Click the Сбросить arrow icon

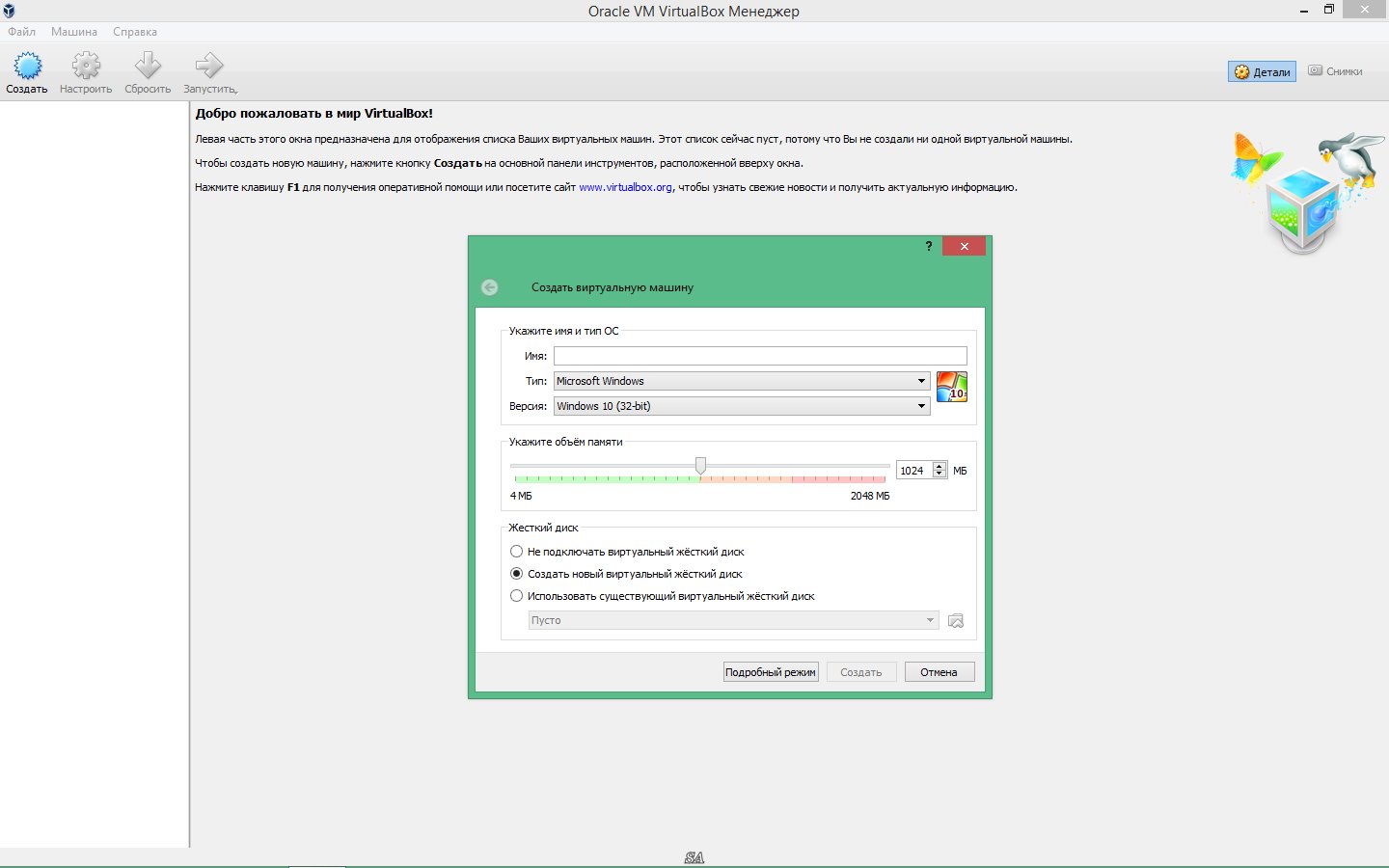point(148,66)
